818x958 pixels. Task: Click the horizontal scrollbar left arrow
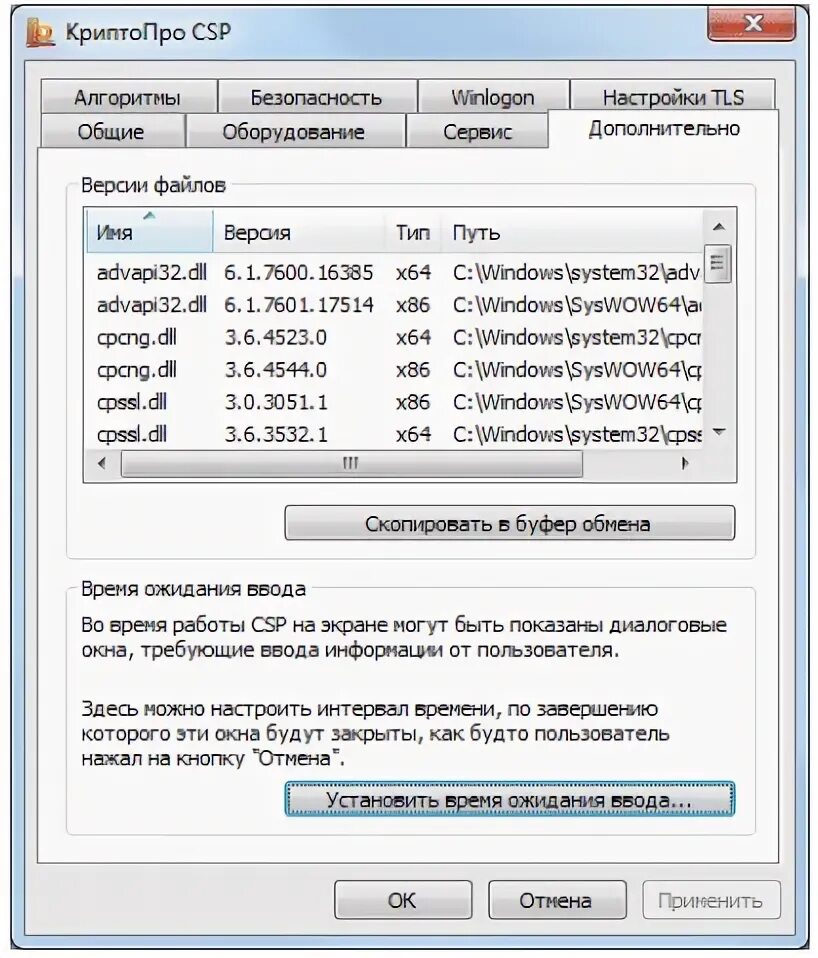[x=102, y=463]
